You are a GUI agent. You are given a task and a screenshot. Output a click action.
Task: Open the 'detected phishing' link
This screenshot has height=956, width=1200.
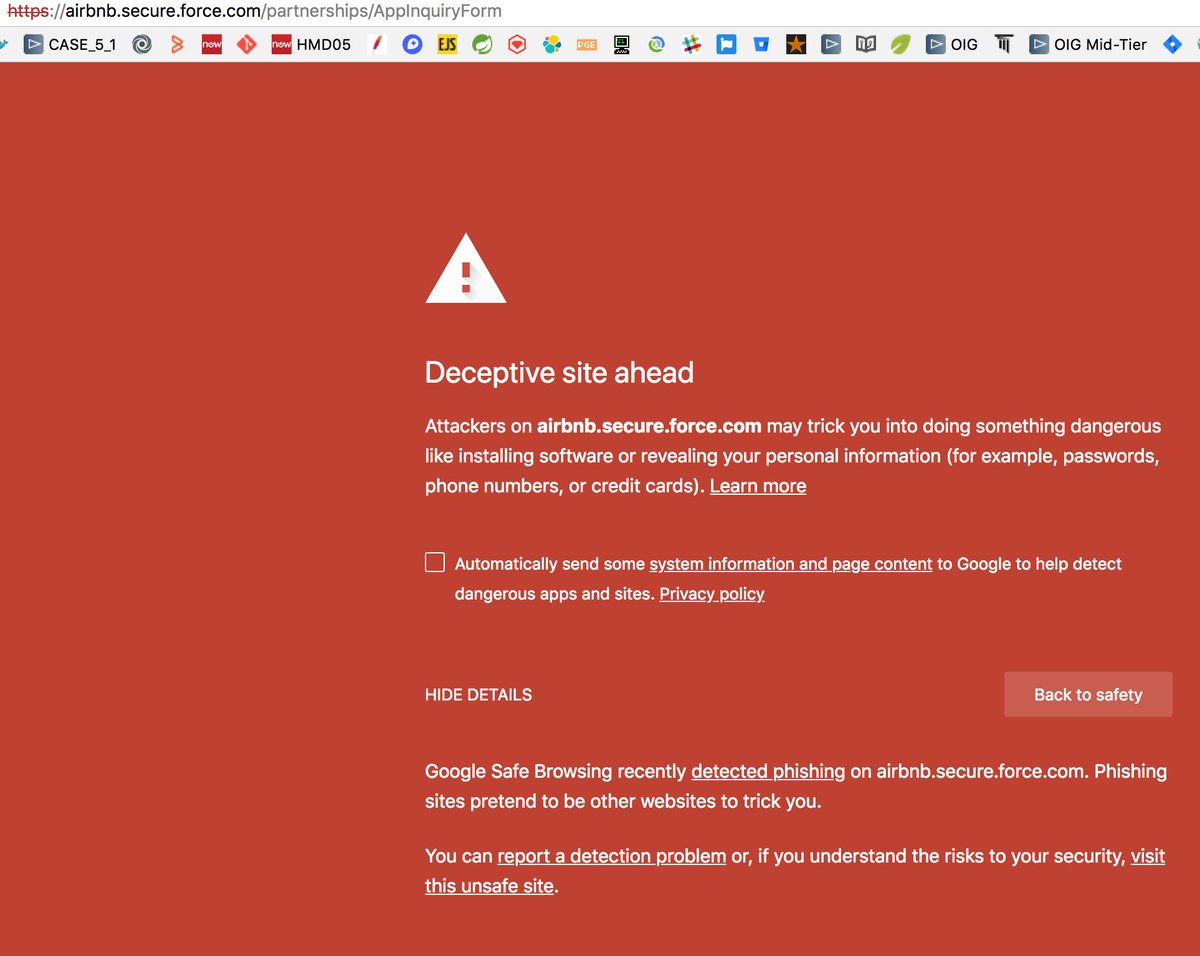pyautogui.click(x=768, y=772)
